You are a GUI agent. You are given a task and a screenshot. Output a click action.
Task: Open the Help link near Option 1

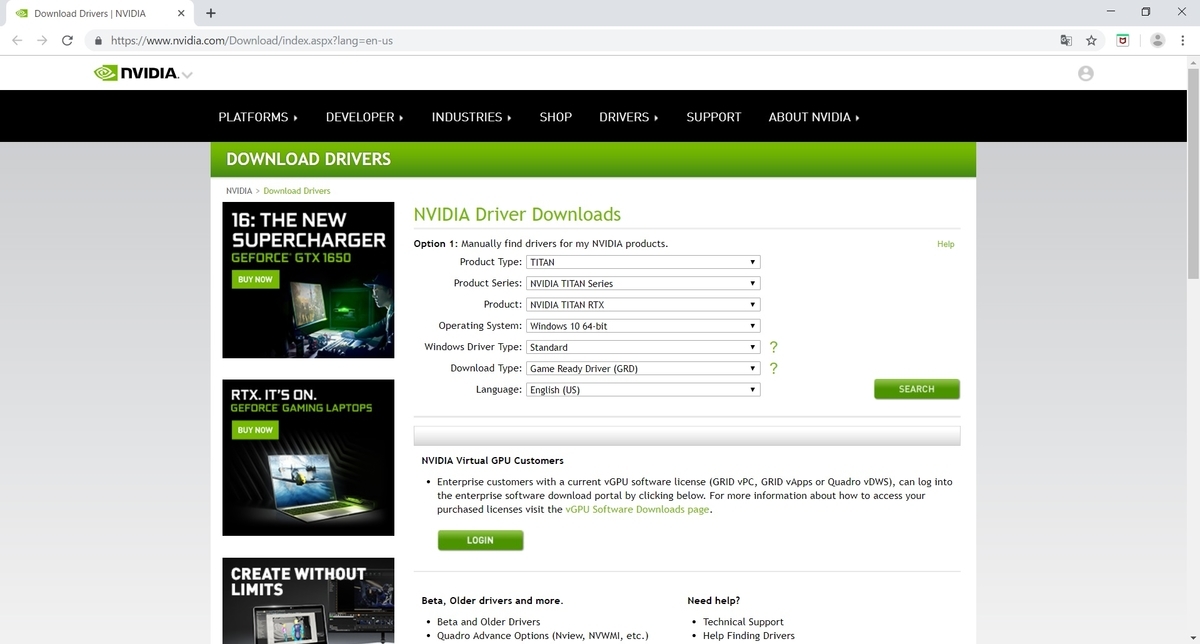point(945,244)
